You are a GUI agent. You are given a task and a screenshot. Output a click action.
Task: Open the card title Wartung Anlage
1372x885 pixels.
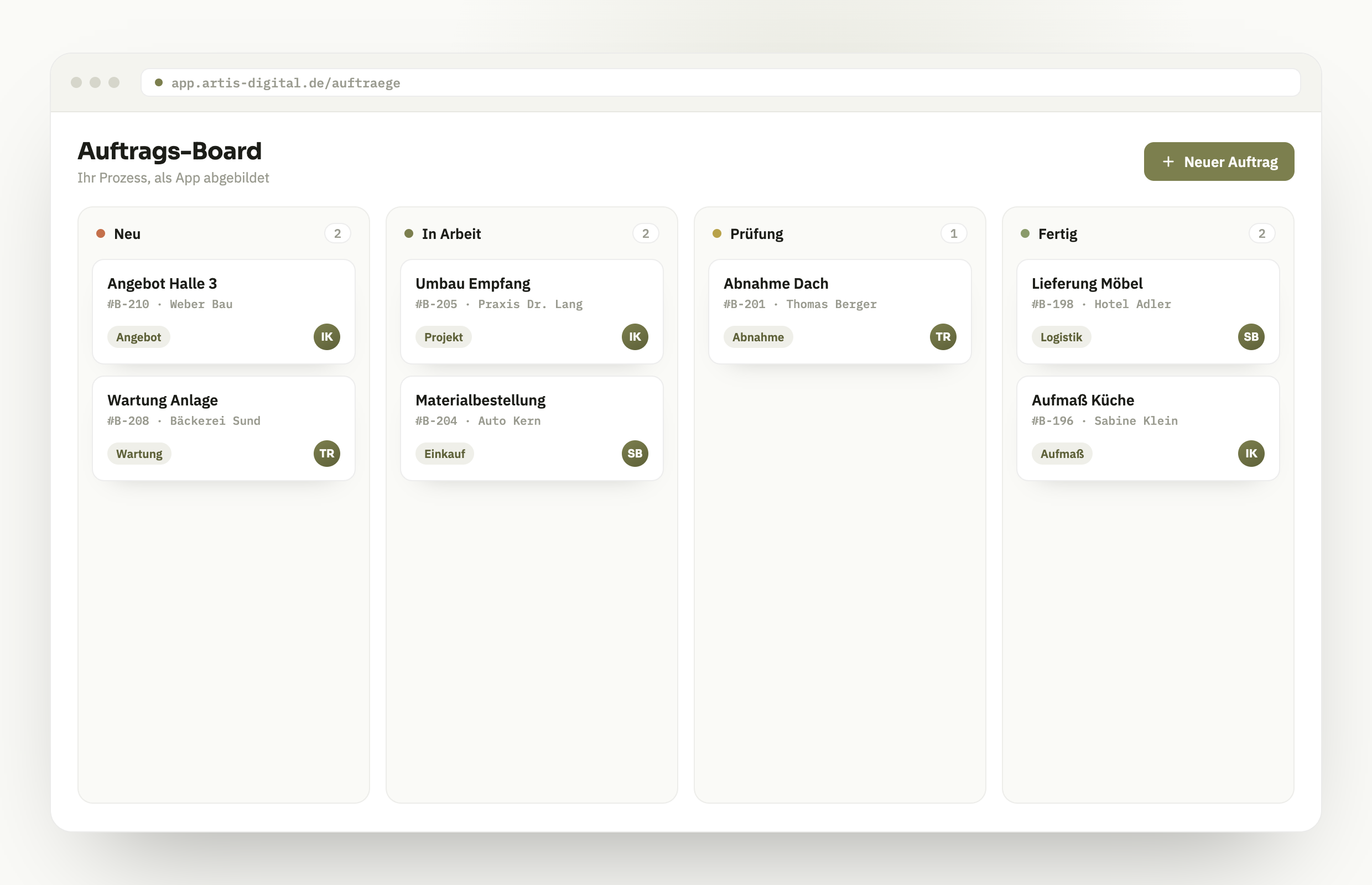point(163,400)
